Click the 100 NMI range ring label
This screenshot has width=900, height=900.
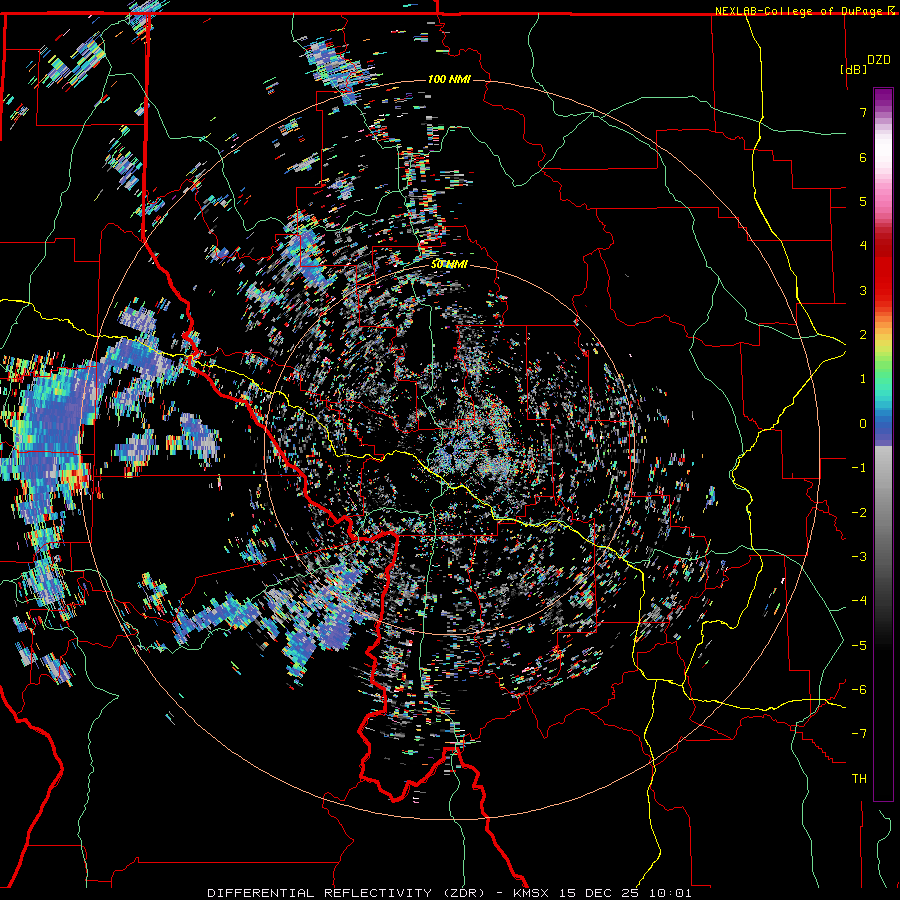(x=449, y=79)
